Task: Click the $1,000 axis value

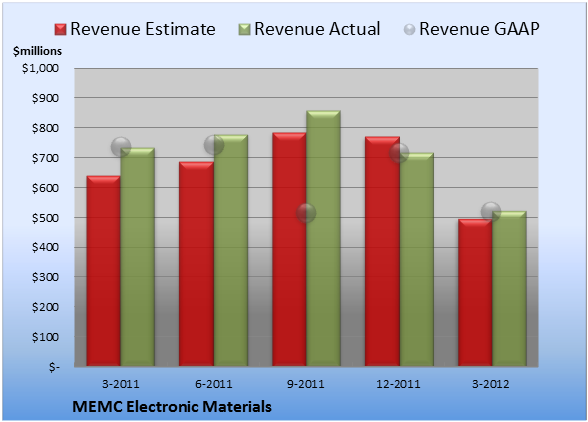Action: click(40, 68)
